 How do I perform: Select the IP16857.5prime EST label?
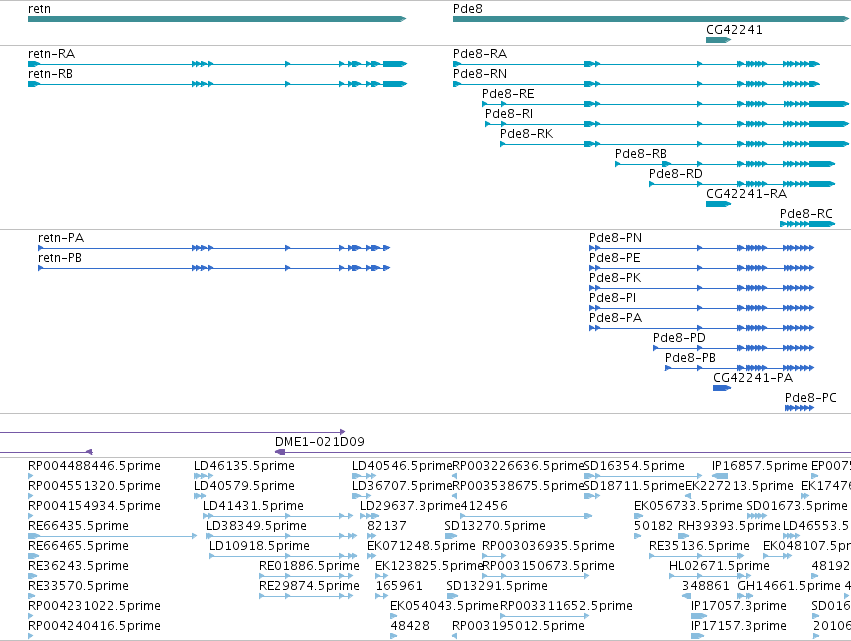click(x=760, y=466)
